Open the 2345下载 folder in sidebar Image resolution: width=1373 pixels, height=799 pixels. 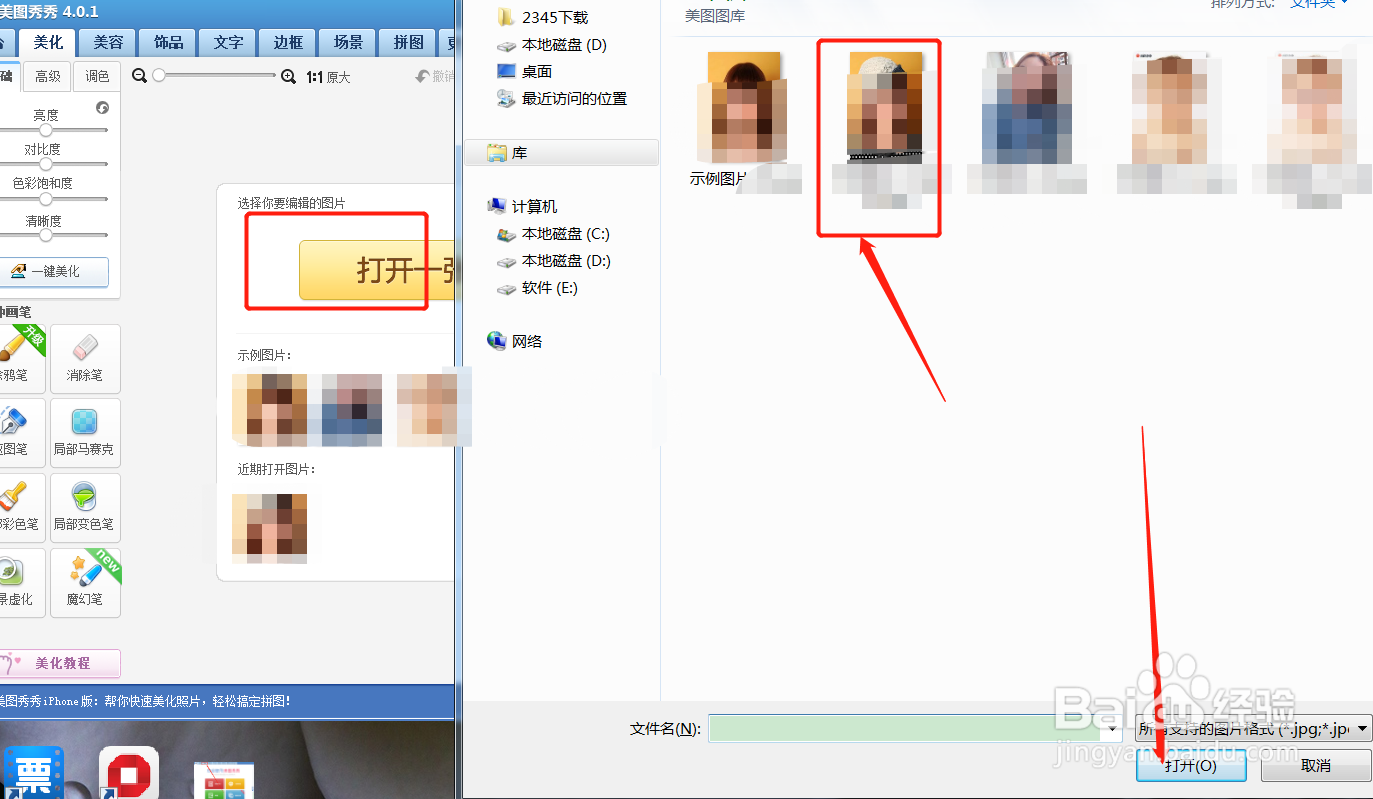click(x=542, y=17)
